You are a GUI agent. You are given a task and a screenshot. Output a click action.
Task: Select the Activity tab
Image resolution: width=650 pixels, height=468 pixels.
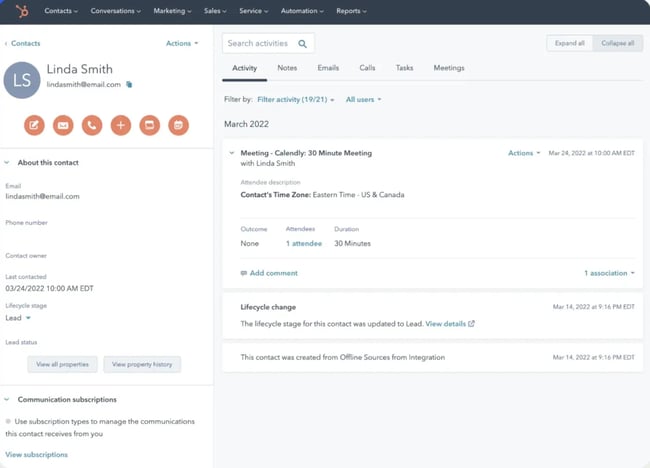pyautogui.click(x=245, y=68)
